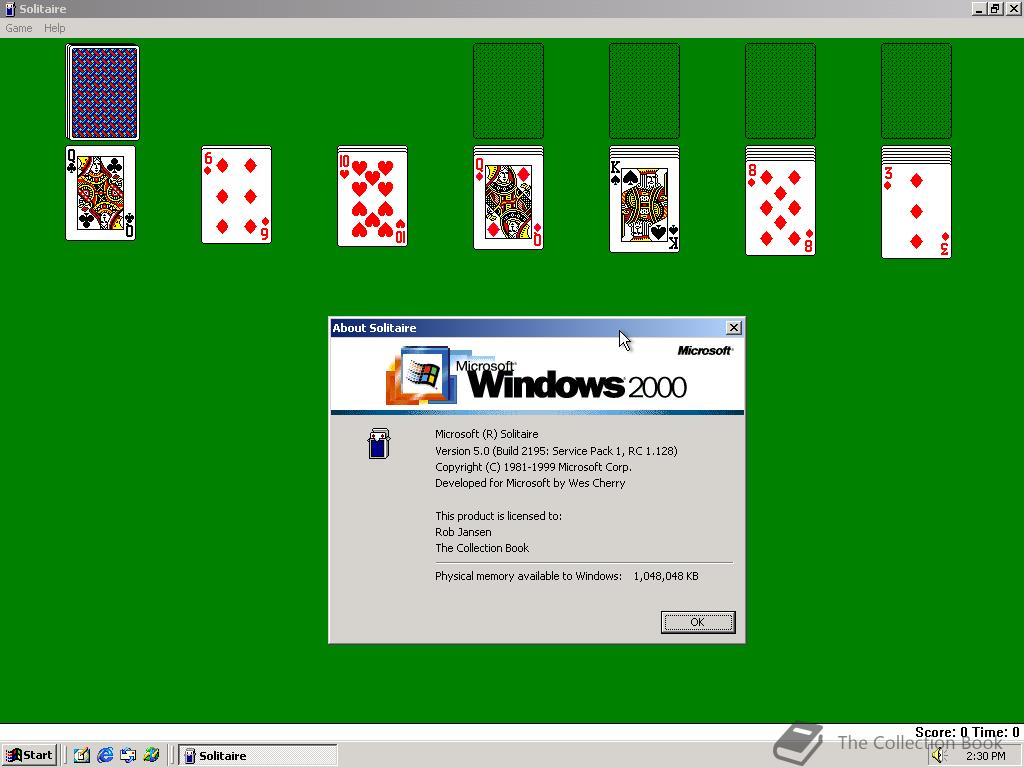Select the Six of Diamonds card

point(236,195)
